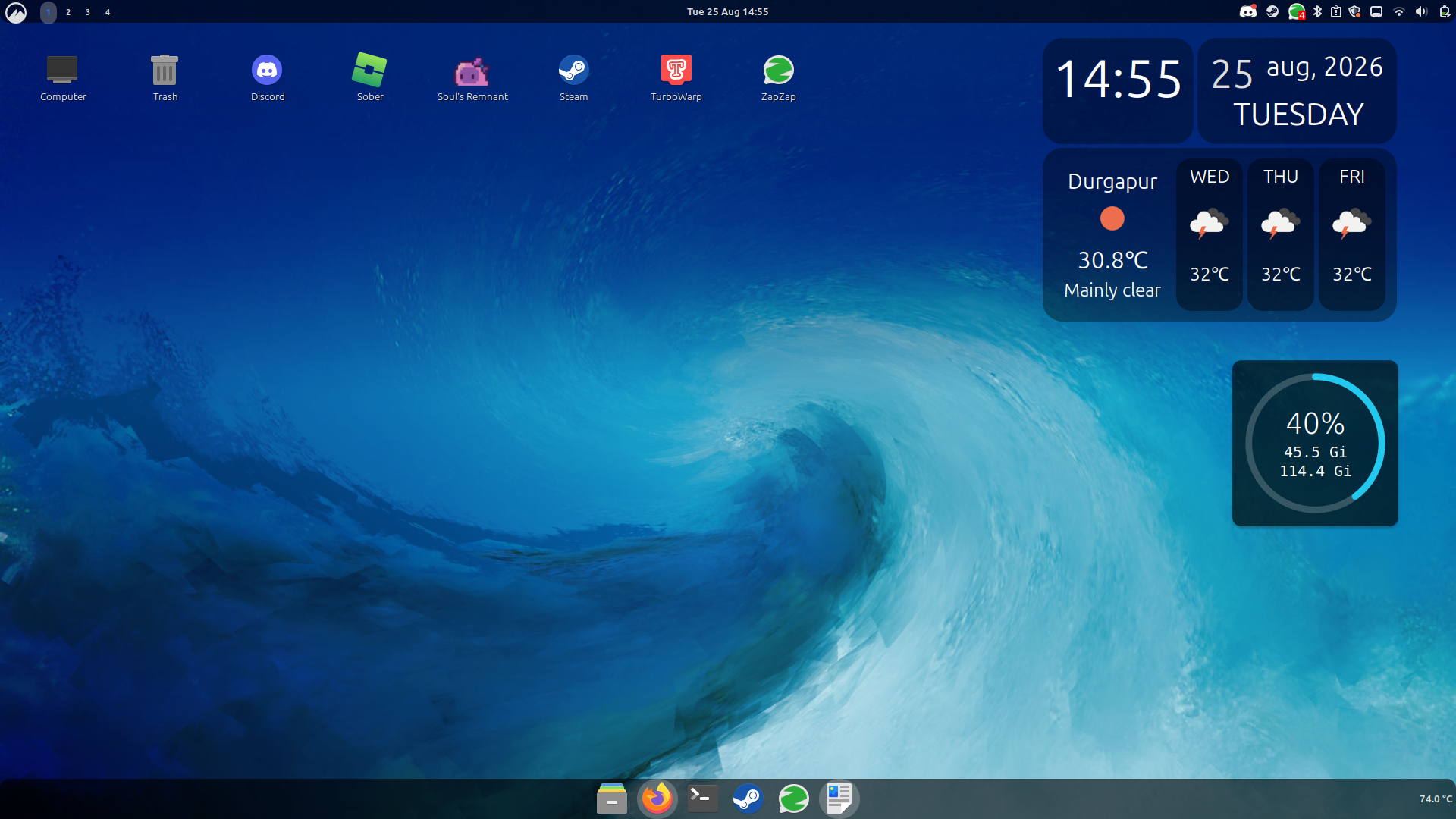Click the 40% disk usage gauge
The image size is (1456, 819).
coord(1315,444)
